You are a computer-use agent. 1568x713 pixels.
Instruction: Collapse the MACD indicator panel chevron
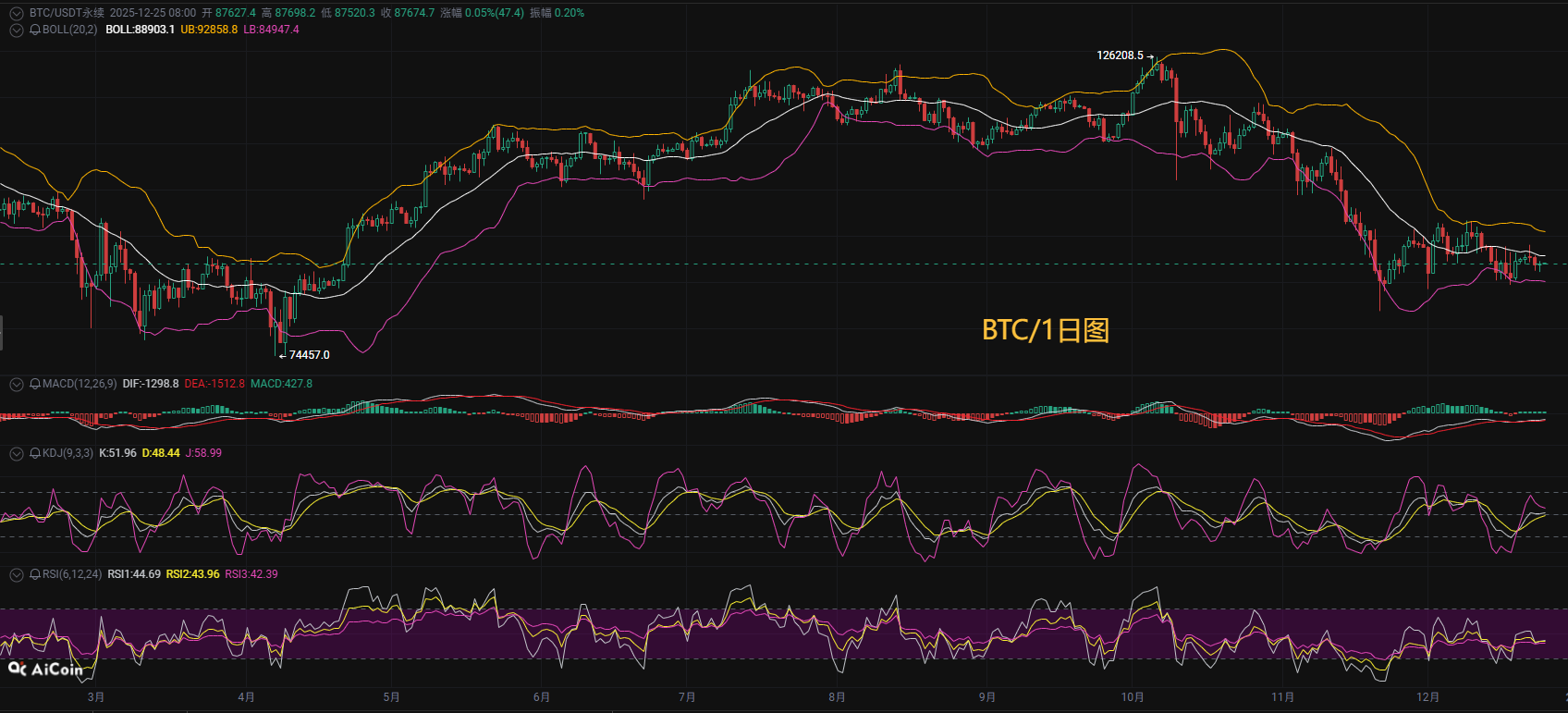16,384
